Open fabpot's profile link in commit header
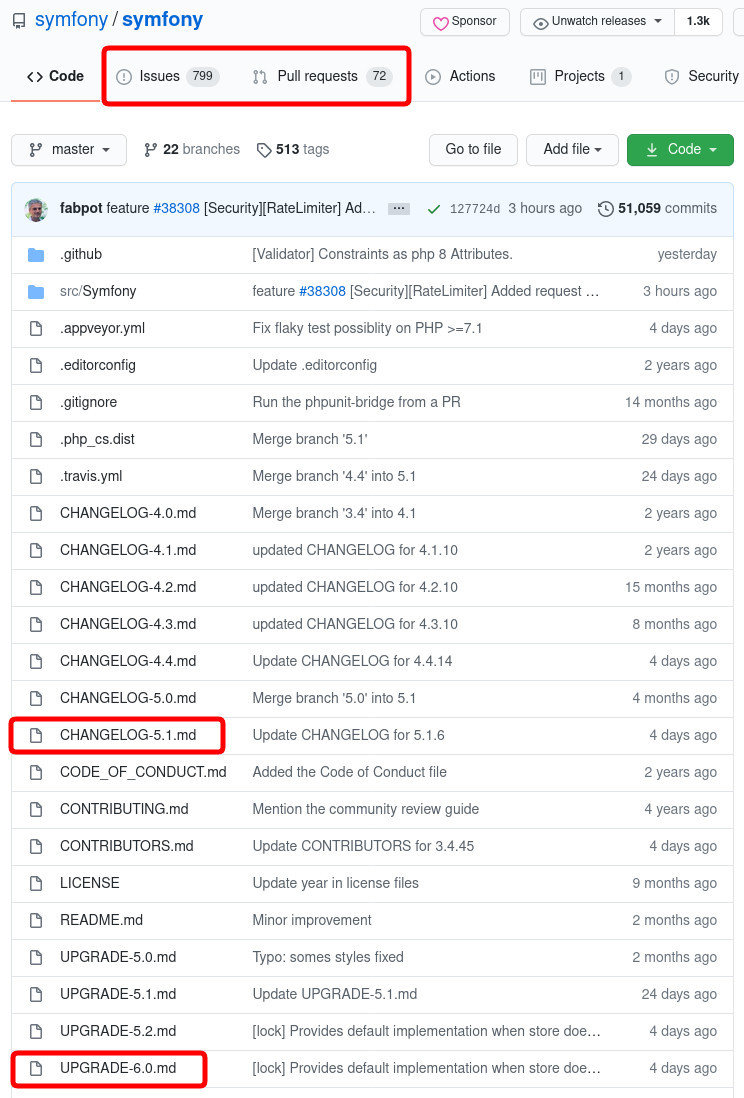The width and height of the screenshot is (744, 1098). (81, 209)
